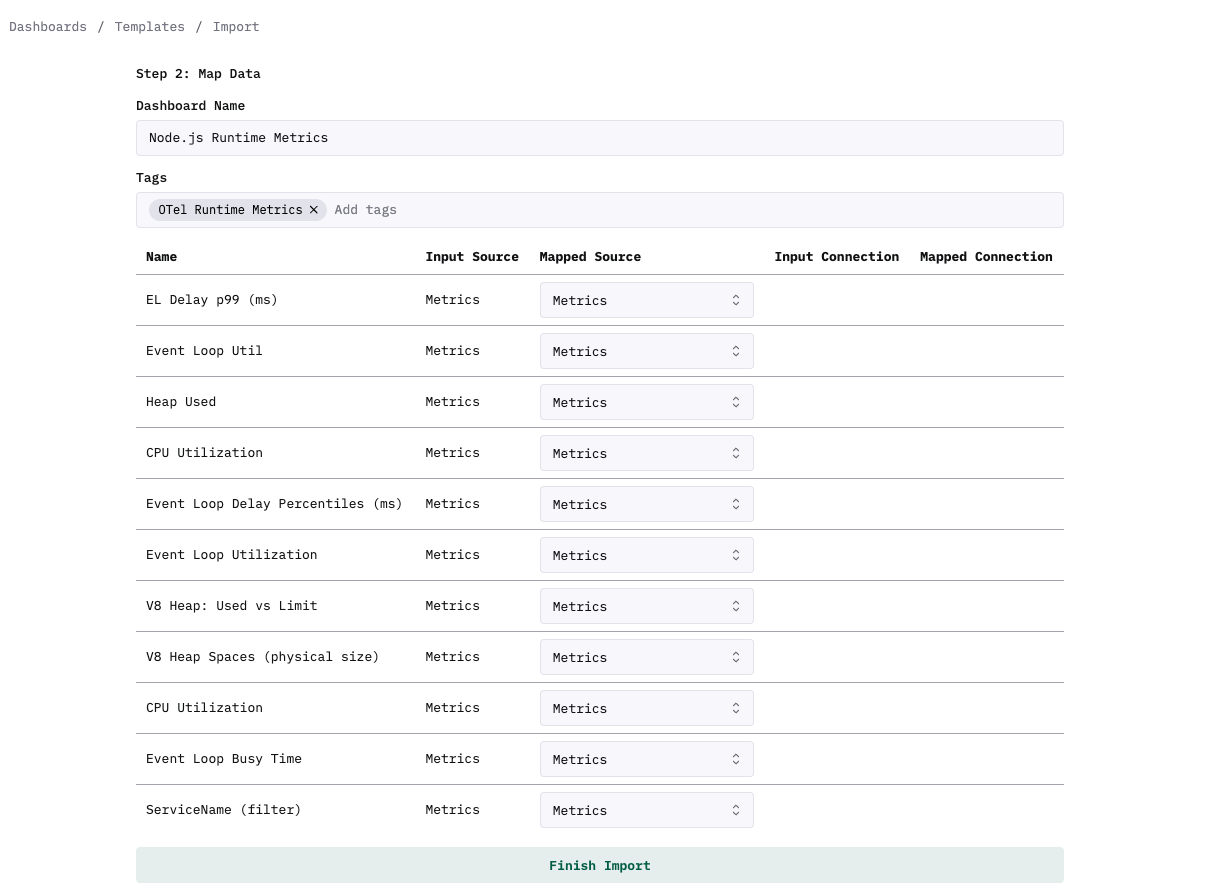Click the Dashboard Name input field
The height and width of the screenshot is (892, 1210).
pos(599,138)
